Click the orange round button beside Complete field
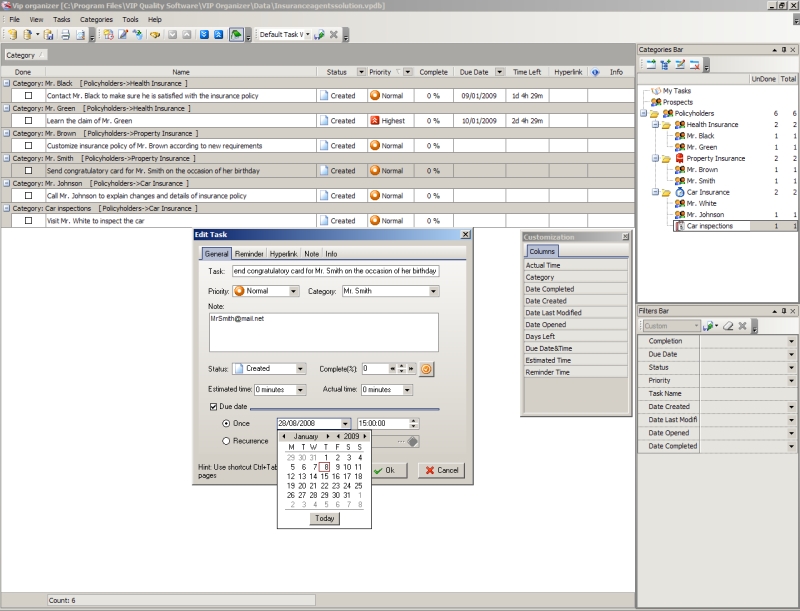800x611 pixels. click(425, 368)
